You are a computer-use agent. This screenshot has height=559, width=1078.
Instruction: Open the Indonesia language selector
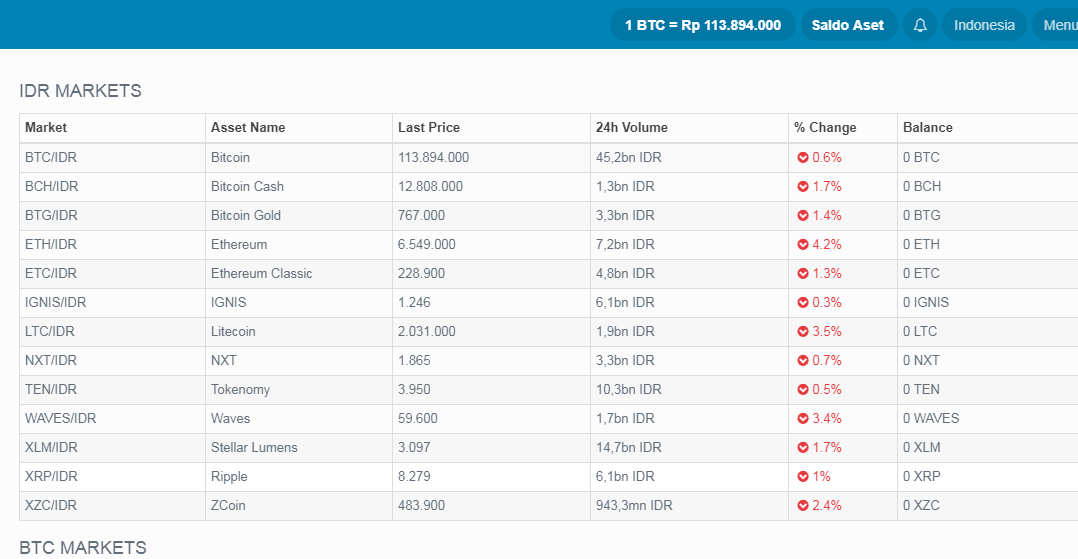pos(984,25)
